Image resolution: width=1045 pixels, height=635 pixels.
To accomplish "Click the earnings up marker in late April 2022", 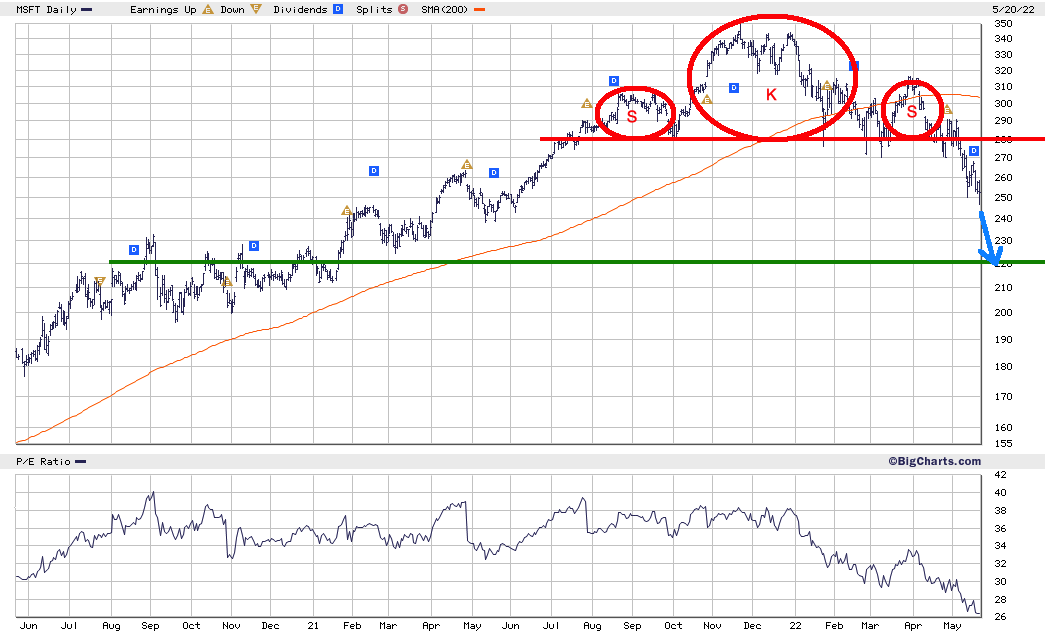I will (947, 109).
